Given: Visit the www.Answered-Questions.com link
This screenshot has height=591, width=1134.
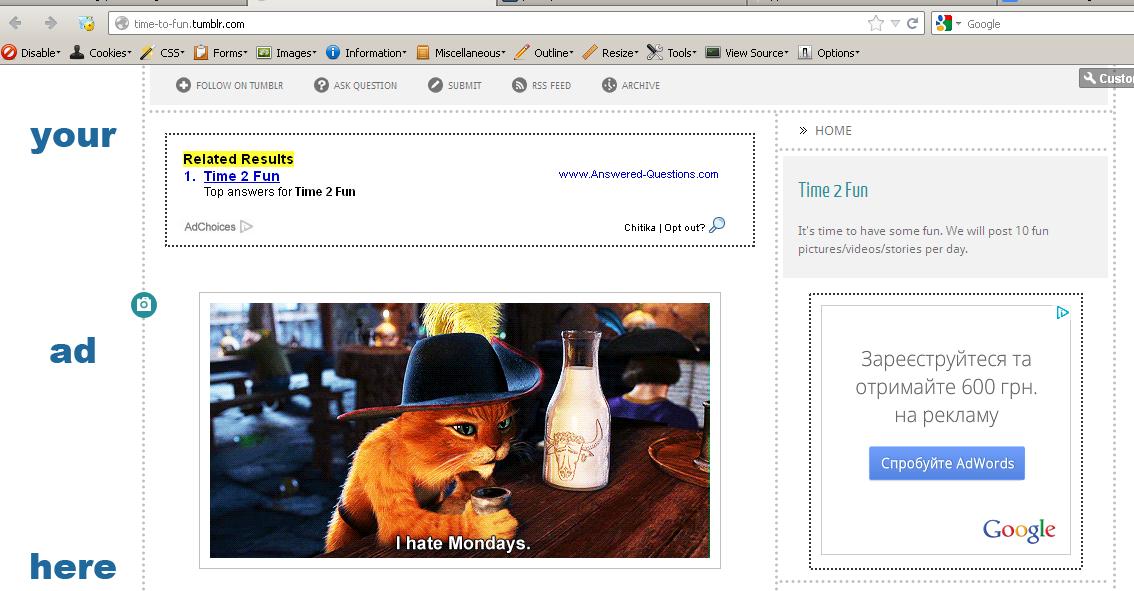Looking at the screenshot, I should (639, 174).
